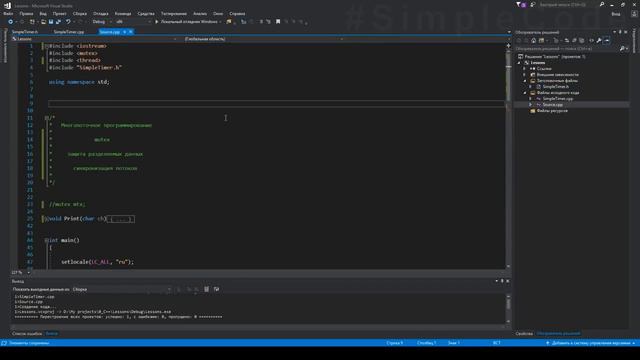Image resolution: width=640 pixels, height=360 pixels.
Task: Click the bookmark toolbar icon
Action: (278, 22)
